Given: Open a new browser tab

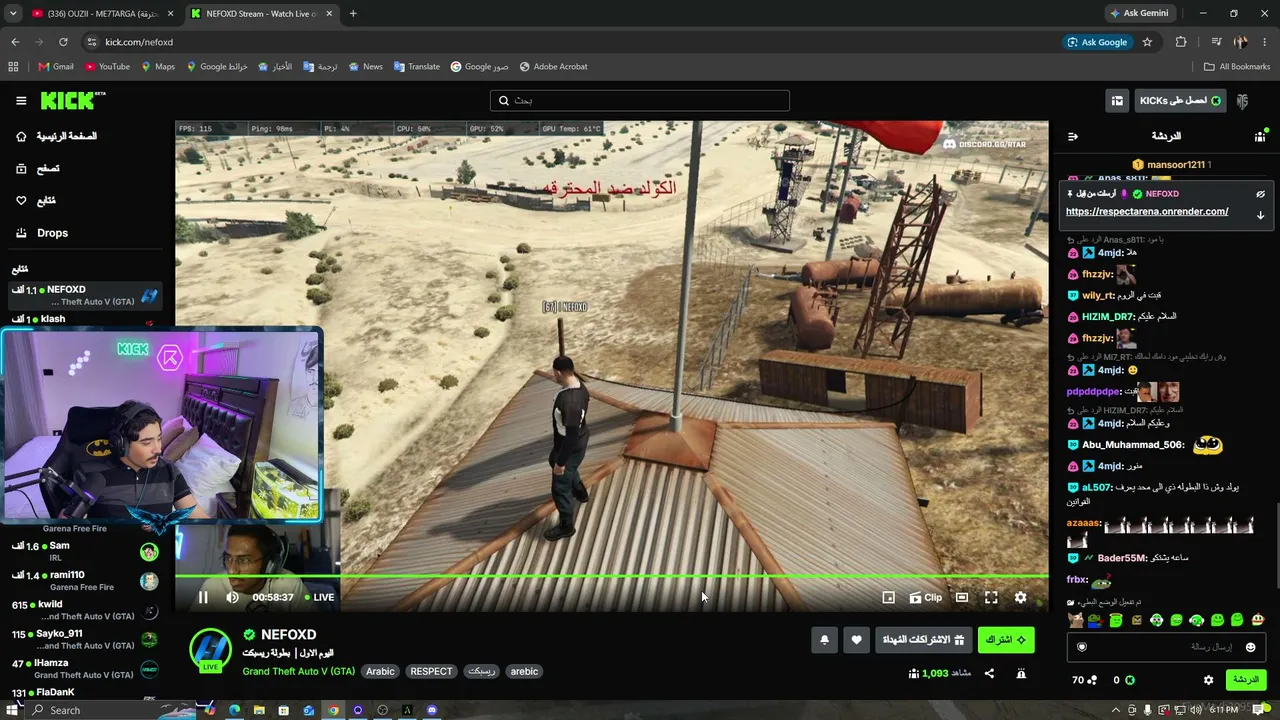Looking at the screenshot, I should pos(353,14).
